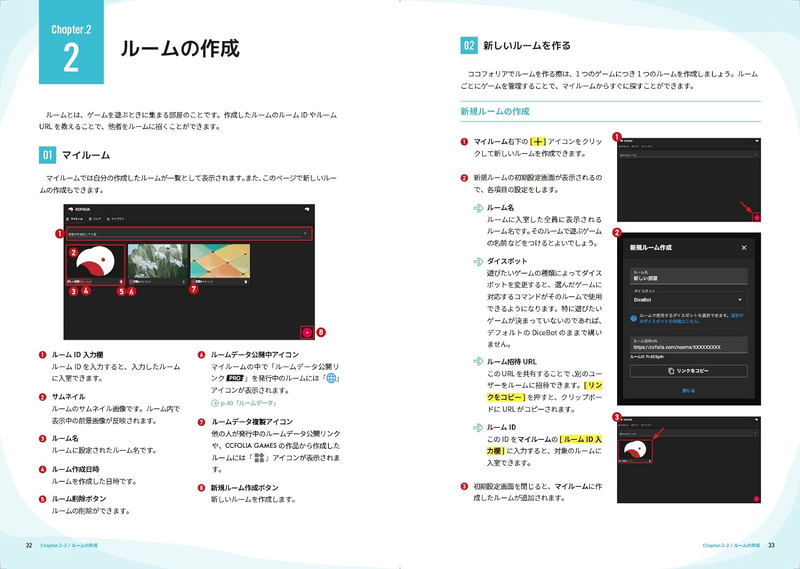Image resolution: width=800 pixels, height=569 pixels.
Task: Select the マイルーム tab in the large screenshot
Action: [x=75, y=219]
